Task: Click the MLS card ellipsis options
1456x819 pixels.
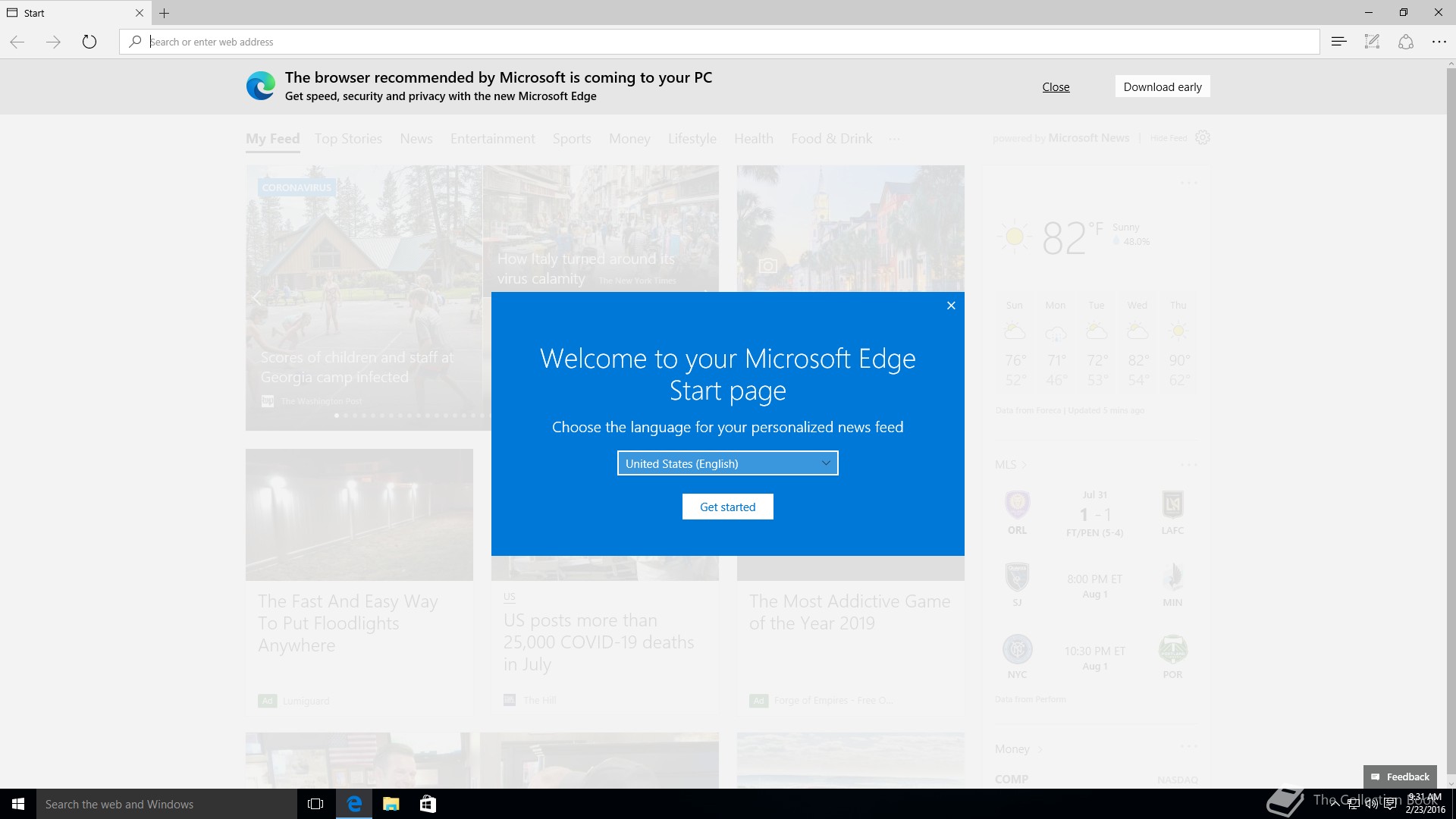Action: pyautogui.click(x=1188, y=464)
